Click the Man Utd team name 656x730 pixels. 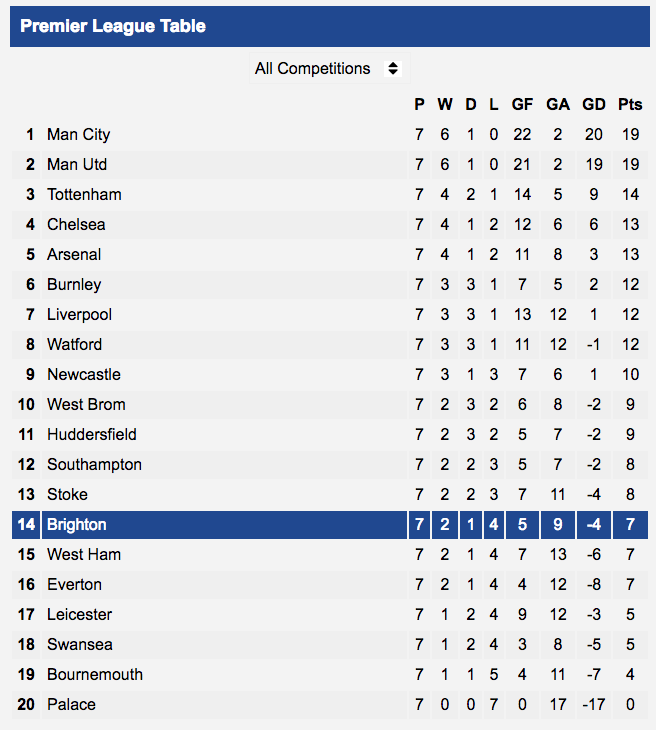(77, 164)
